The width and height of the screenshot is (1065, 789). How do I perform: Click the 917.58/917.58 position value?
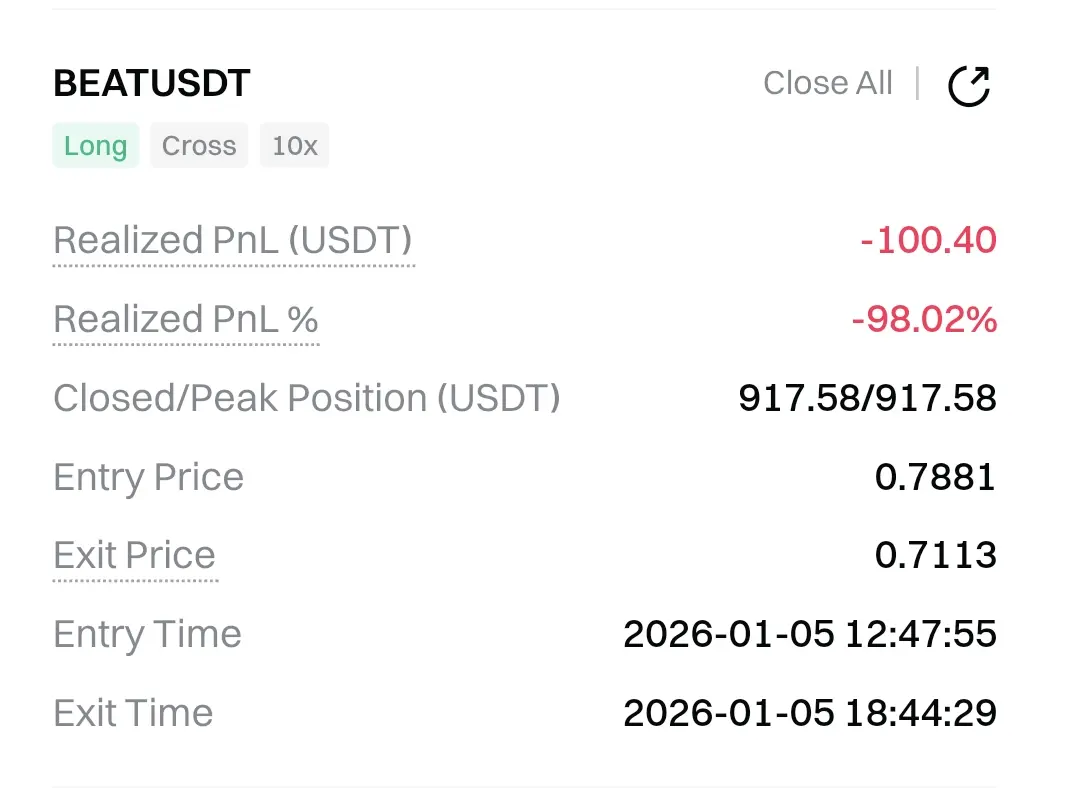click(867, 398)
